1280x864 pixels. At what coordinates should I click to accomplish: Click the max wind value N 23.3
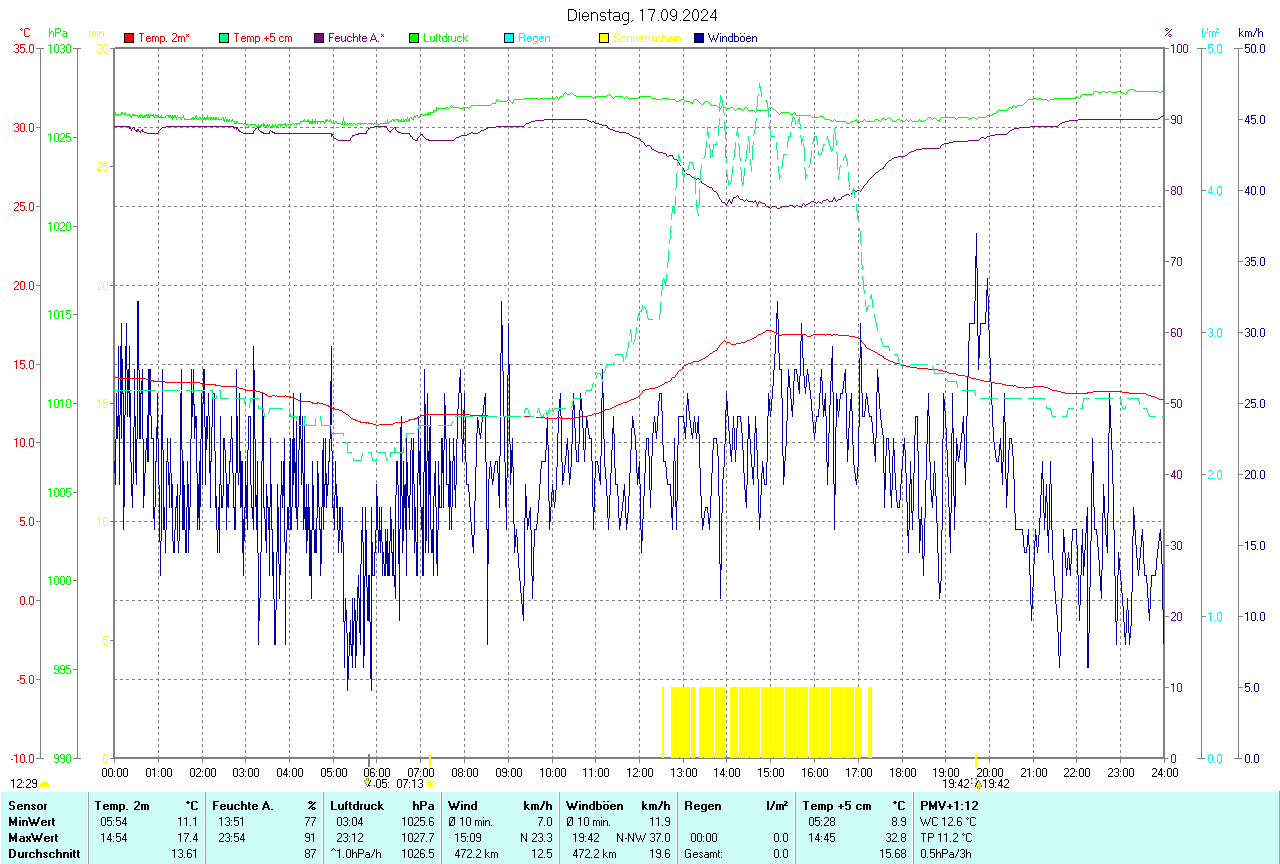click(535, 838)
